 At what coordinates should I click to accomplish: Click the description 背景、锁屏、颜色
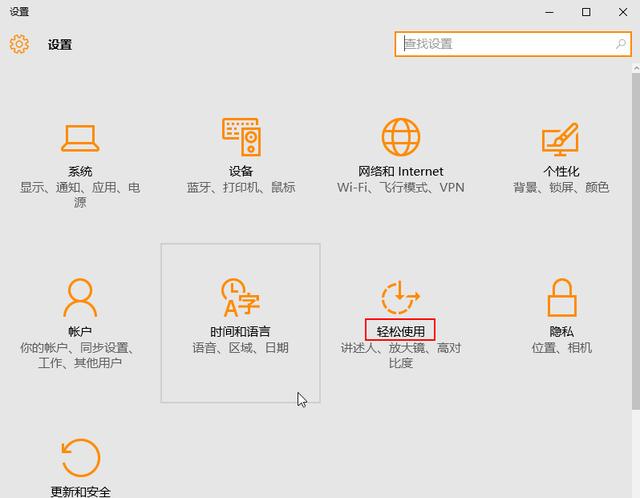[x=561, y=187]
